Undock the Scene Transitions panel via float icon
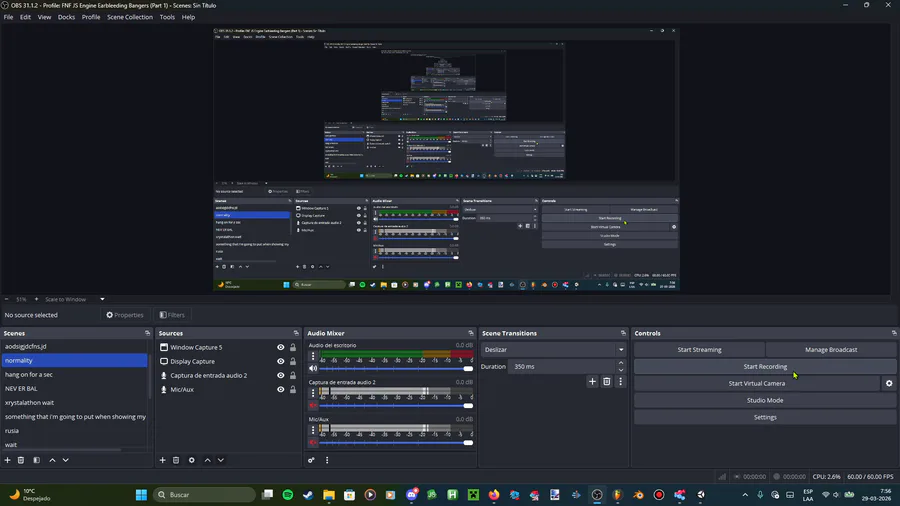Image resolution: width=900 pixels, height=506 pixels. click(623, 333)
